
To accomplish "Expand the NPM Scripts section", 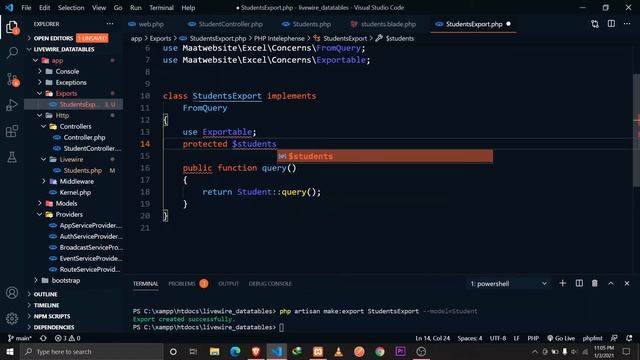I will [52, 316].
